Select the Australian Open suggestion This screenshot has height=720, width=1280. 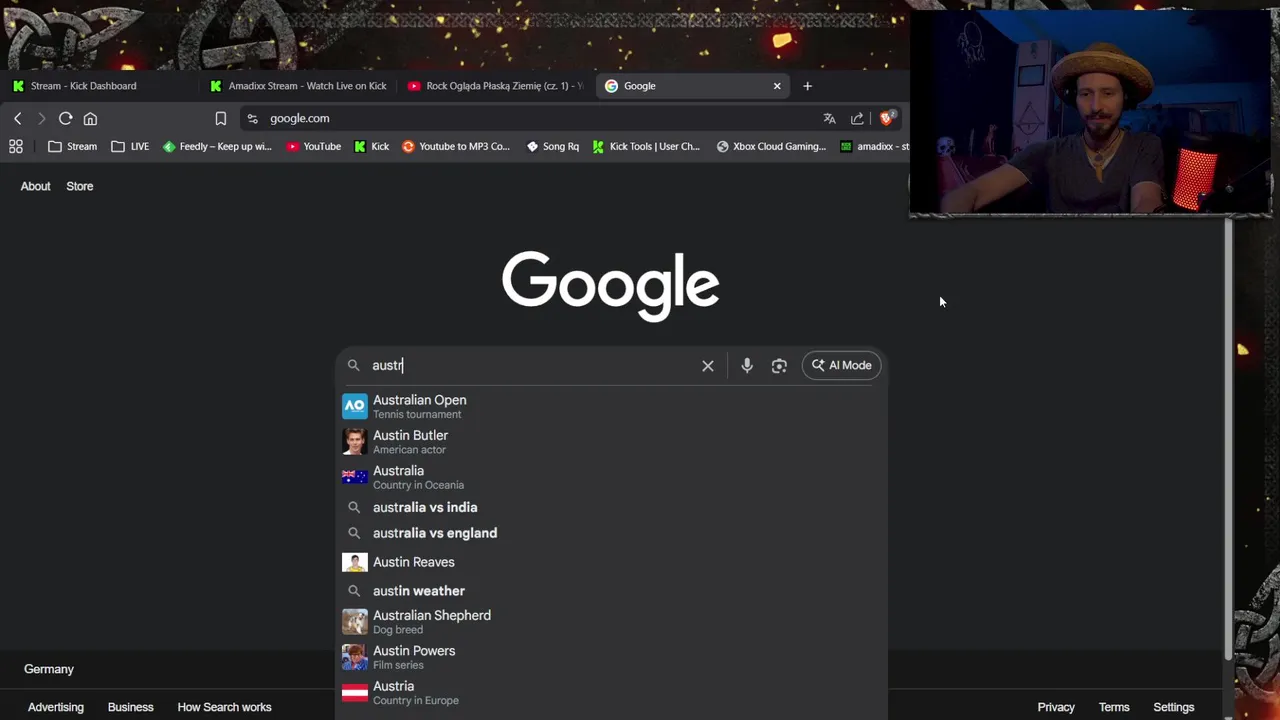click(x=611, y=406)
